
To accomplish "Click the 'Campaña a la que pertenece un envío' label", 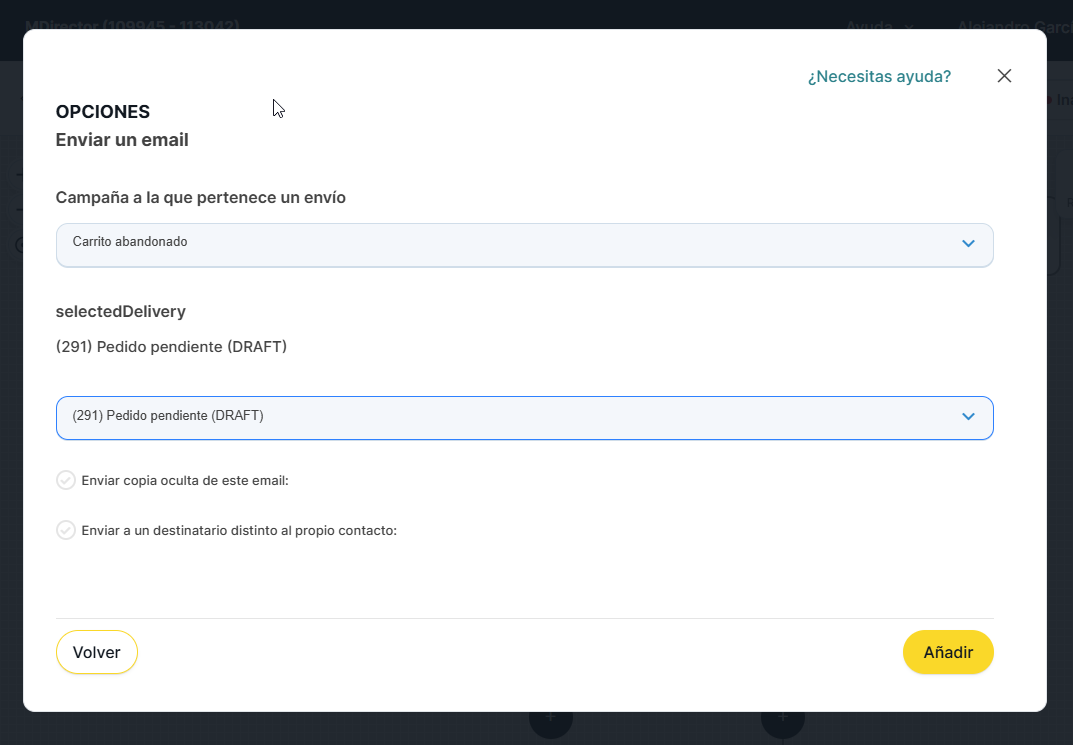I will click(201, 198).
